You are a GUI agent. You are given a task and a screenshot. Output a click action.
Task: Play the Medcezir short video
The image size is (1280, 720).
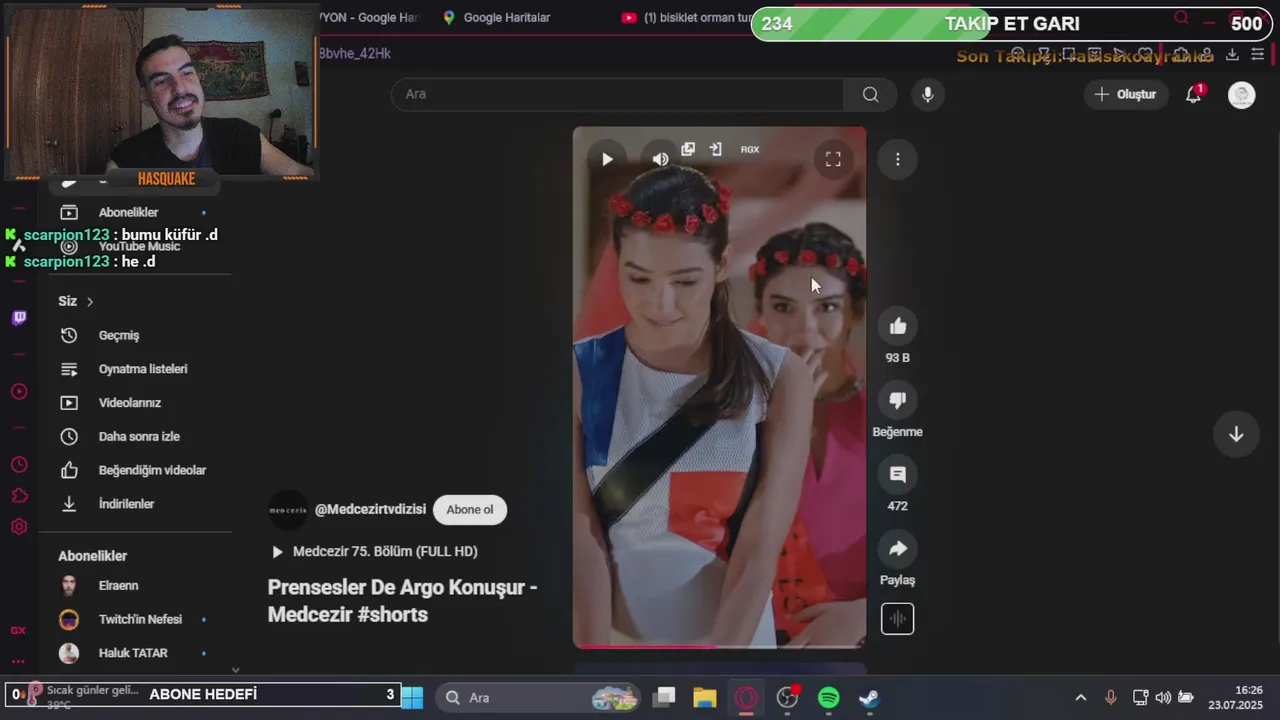[607, 159]
